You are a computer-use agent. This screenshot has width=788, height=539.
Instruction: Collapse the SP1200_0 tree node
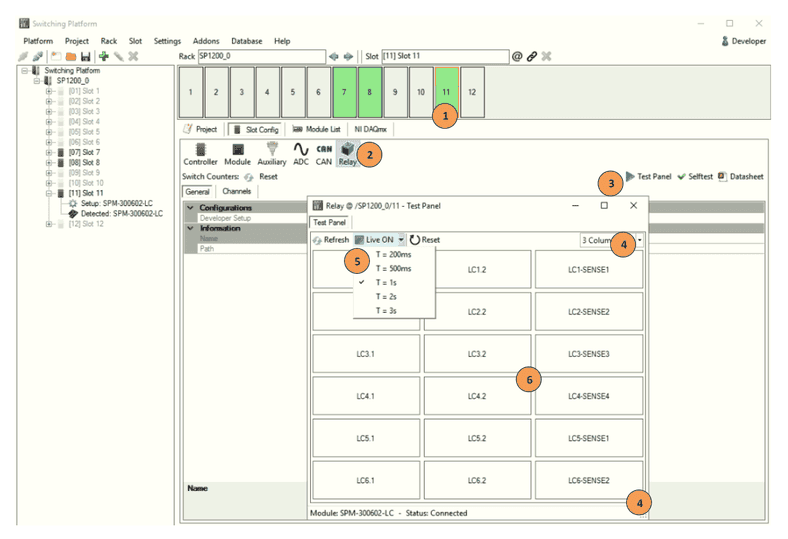37,81
